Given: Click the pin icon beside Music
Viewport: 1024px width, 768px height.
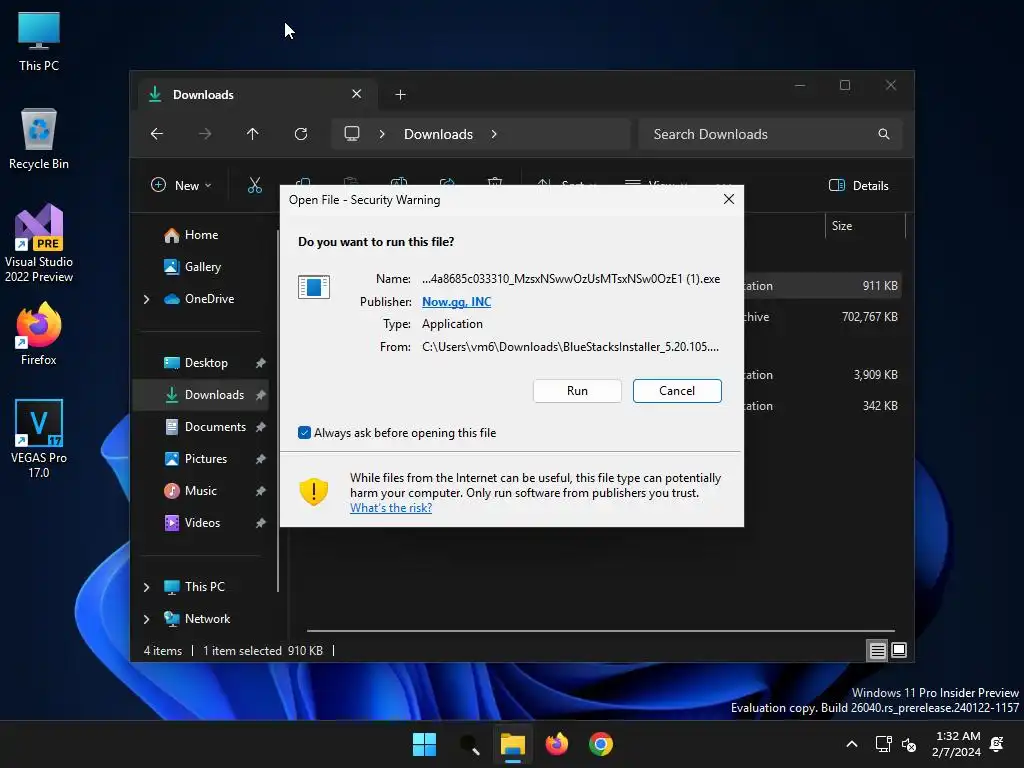Looking at the screenshot, I should (x=261, y=490).
